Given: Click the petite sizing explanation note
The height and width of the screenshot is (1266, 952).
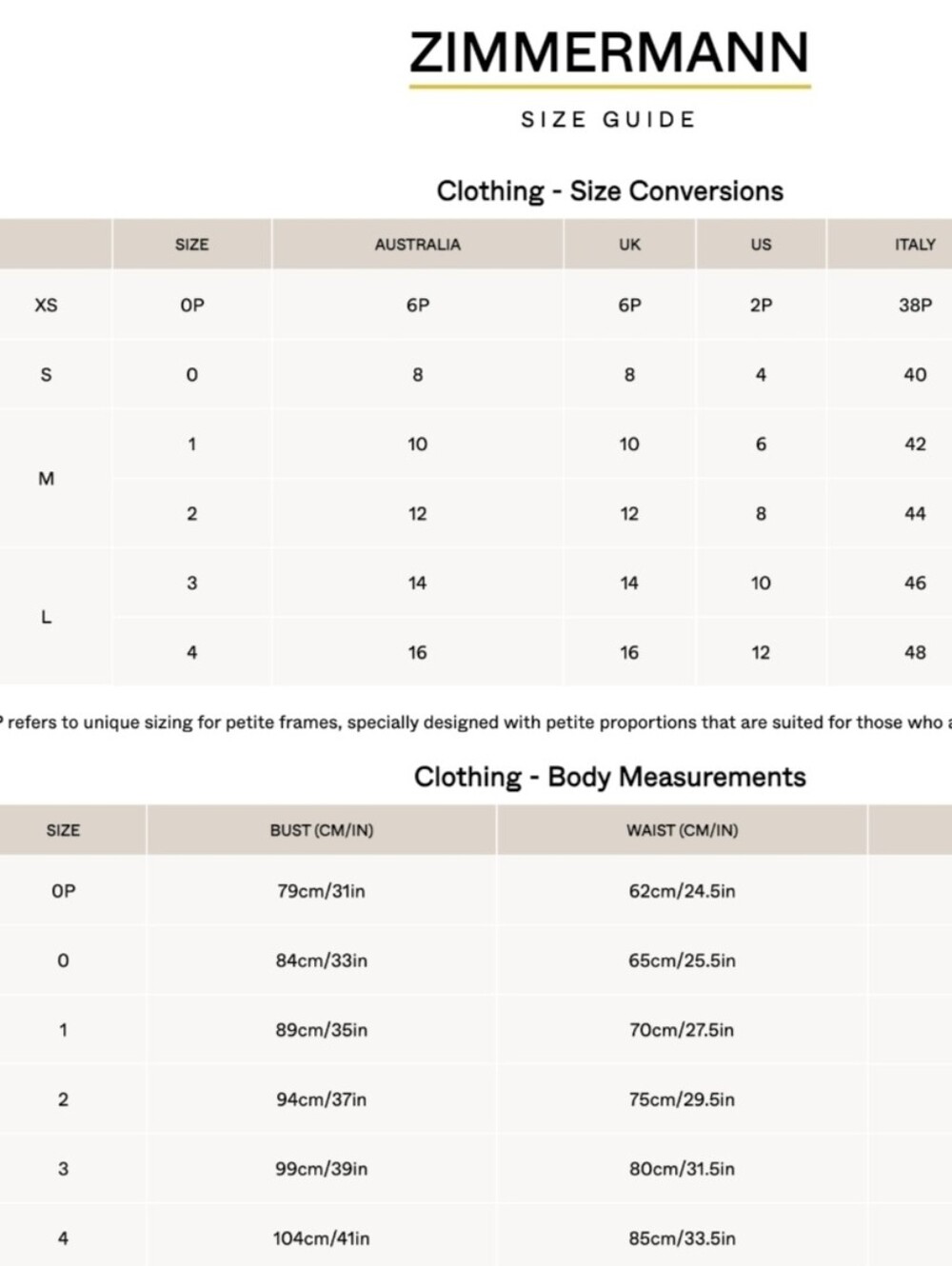Looking at the screenshot, I should [x=476, y=722].
